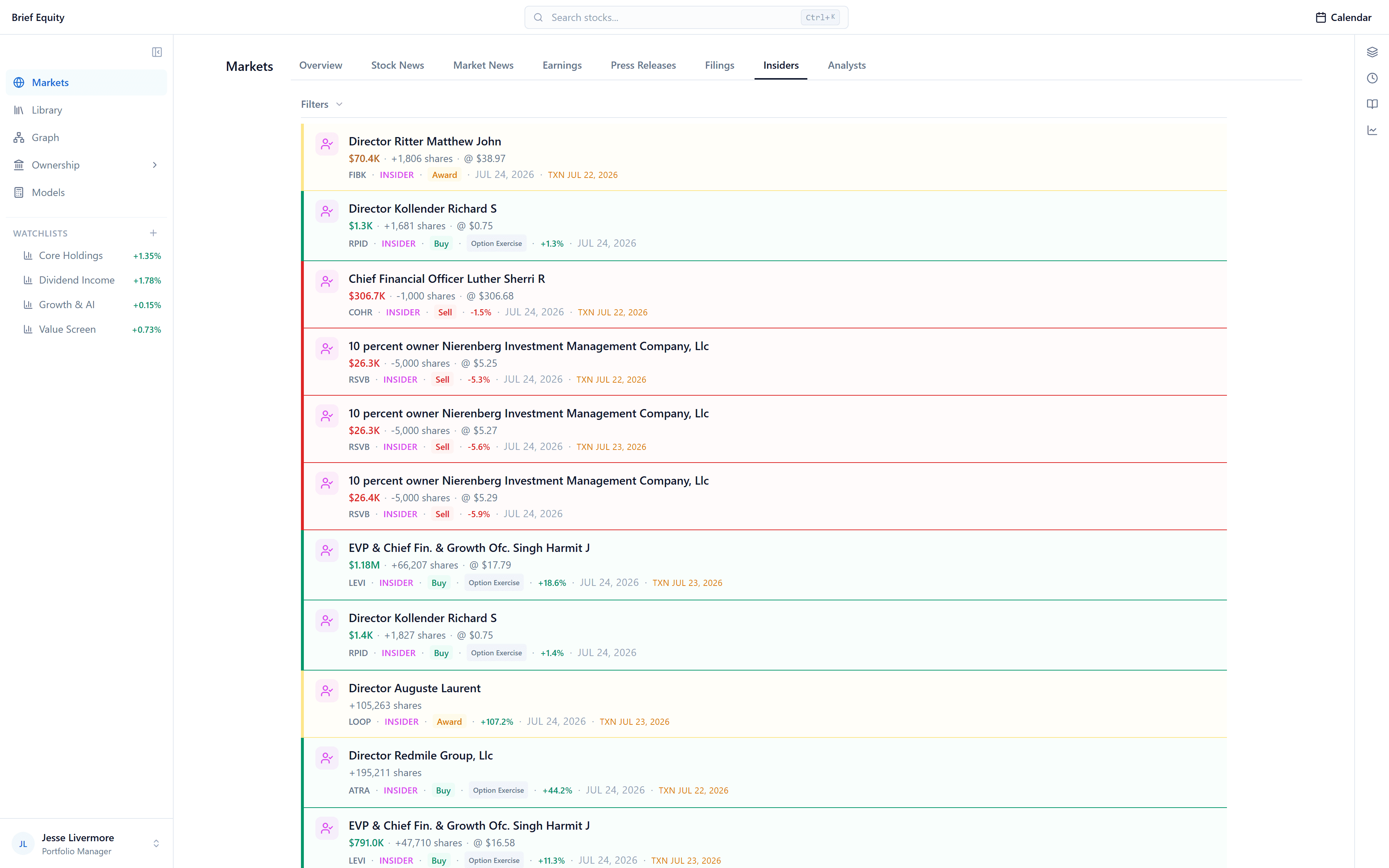Click the Option Exercise tag on ATRA row
Screen dimensions: 1389x868
click(x=498, y=791)
